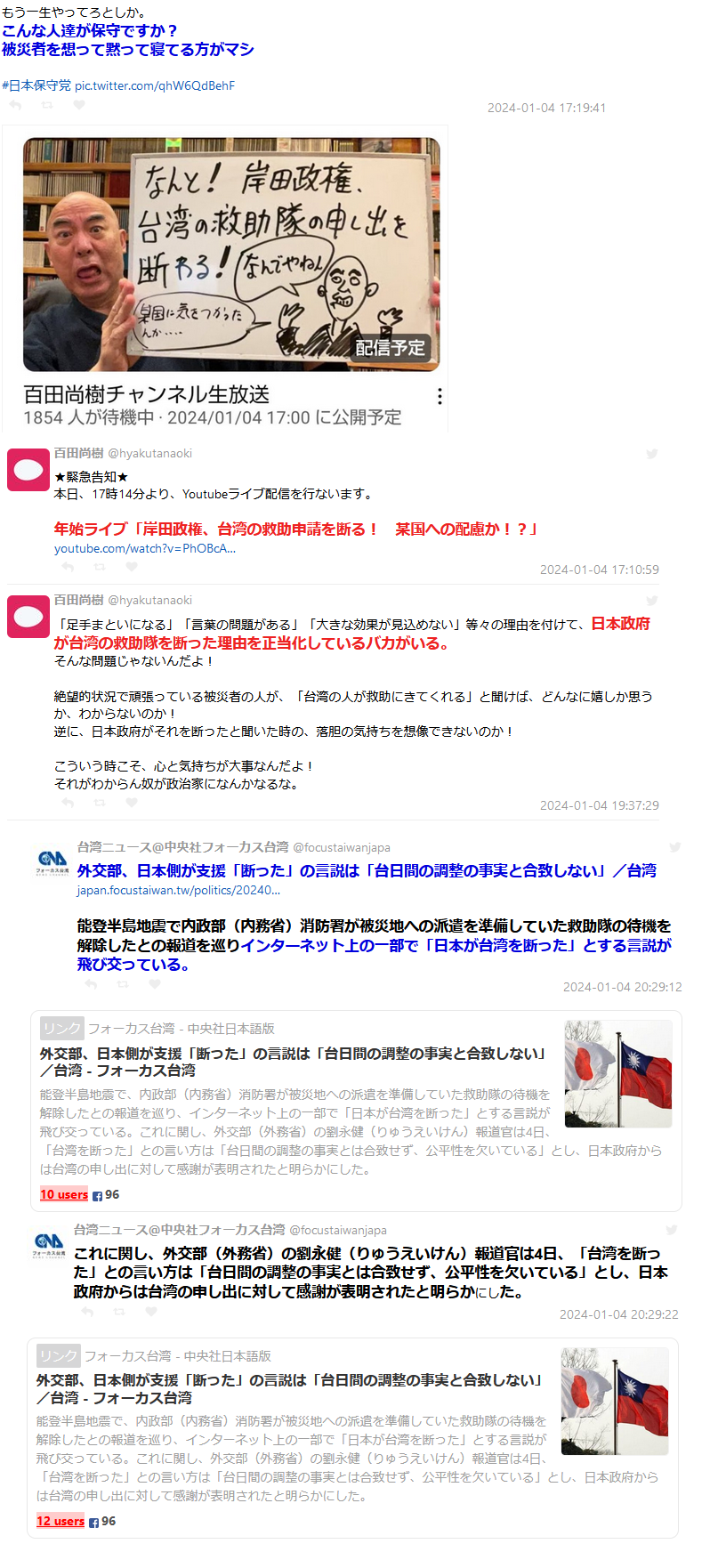Click the flags thumbnail in the first フォーカス台湾 link card
The image size is (710, 1568).
pyautogui.click(x=618, y=1074)
